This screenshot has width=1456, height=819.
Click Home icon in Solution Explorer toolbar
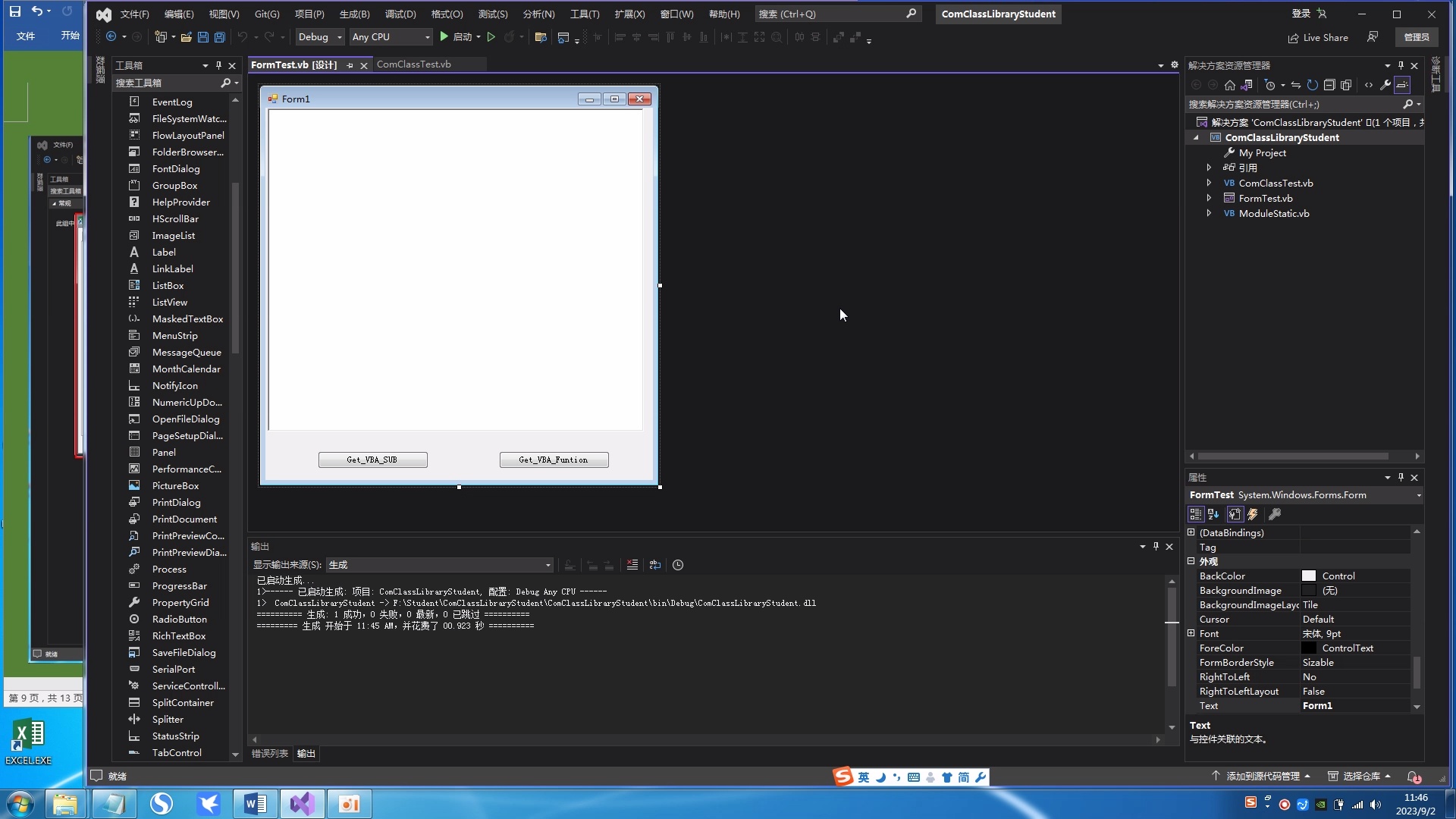coord(1230,85)
